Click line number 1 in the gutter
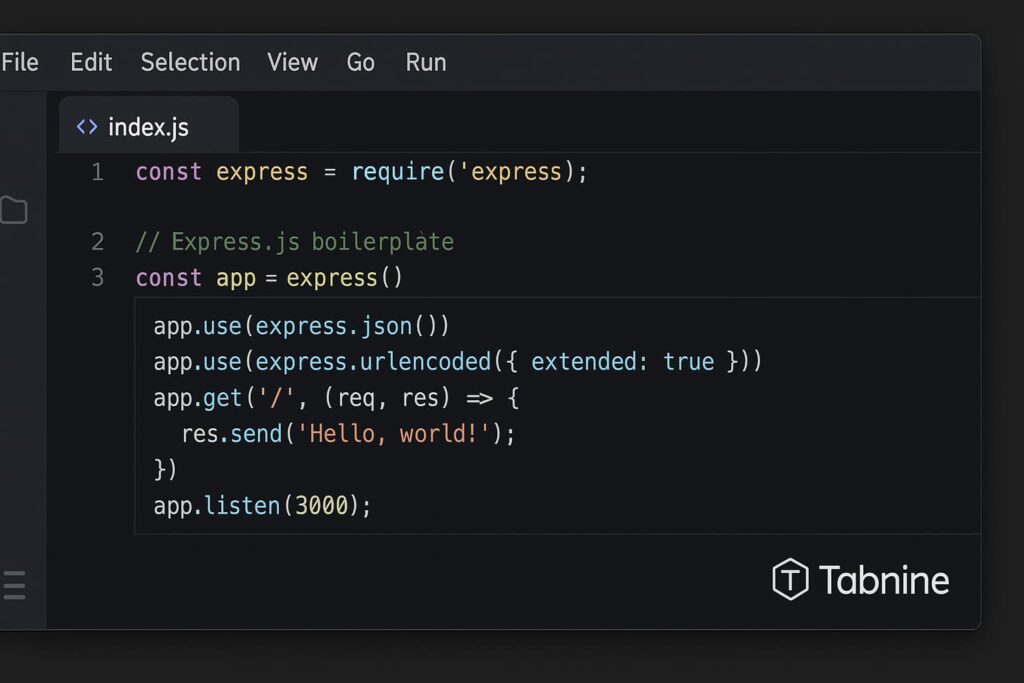This screenshot has width=1024, height=683. pyautogui.click(x=97, y=172)
